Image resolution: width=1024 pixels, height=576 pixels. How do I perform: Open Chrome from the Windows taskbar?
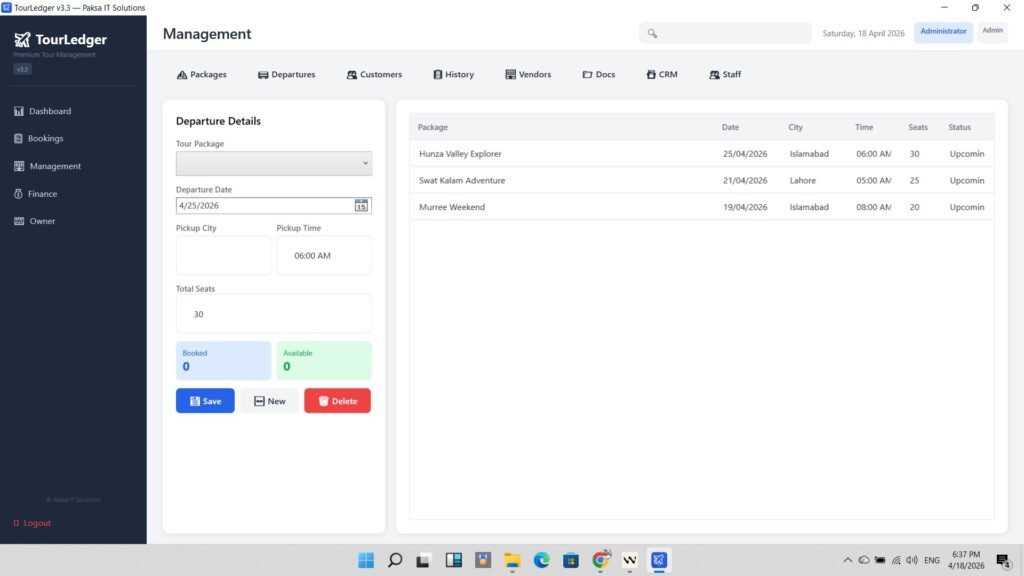pyautogui.click(x=601, y=561)
